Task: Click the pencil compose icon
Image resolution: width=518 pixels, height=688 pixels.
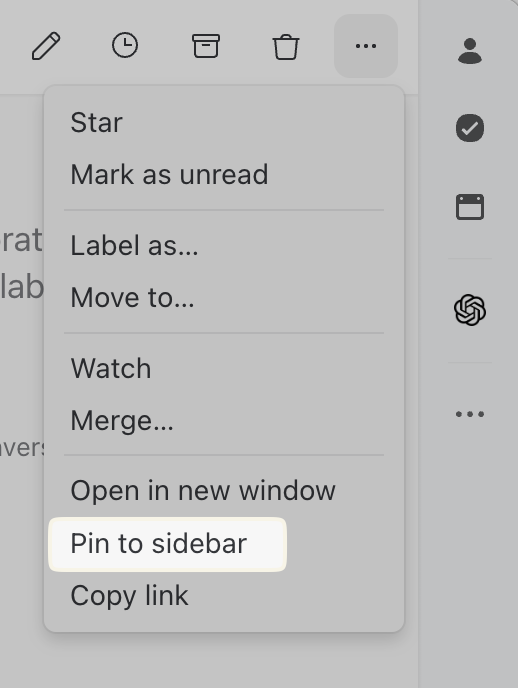Action: (46, 46)
